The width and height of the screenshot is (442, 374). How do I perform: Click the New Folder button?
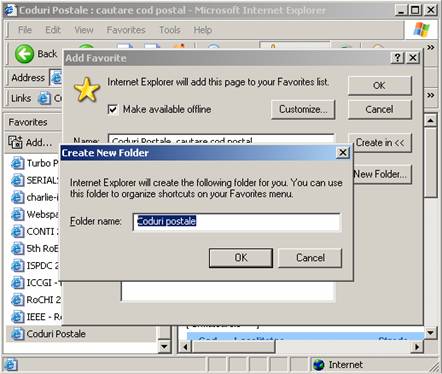click(382, 174)
